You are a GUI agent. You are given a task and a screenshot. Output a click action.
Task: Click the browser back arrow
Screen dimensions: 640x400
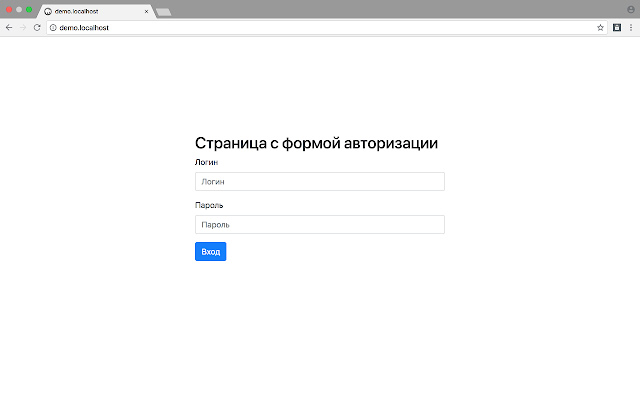9,27
